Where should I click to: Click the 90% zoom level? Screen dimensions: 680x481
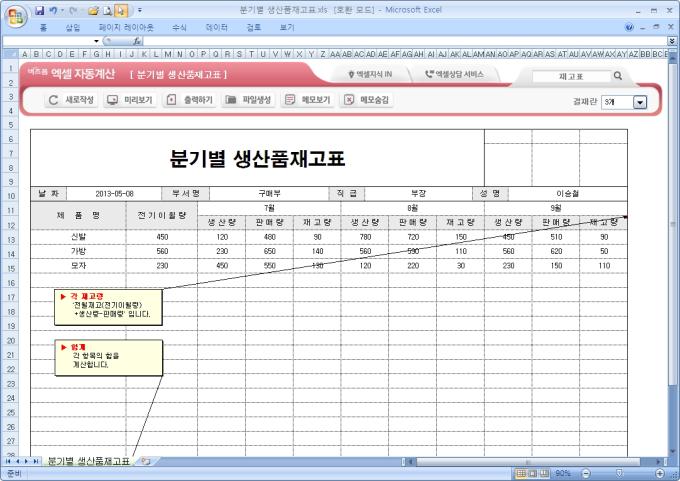click(563, 473)
